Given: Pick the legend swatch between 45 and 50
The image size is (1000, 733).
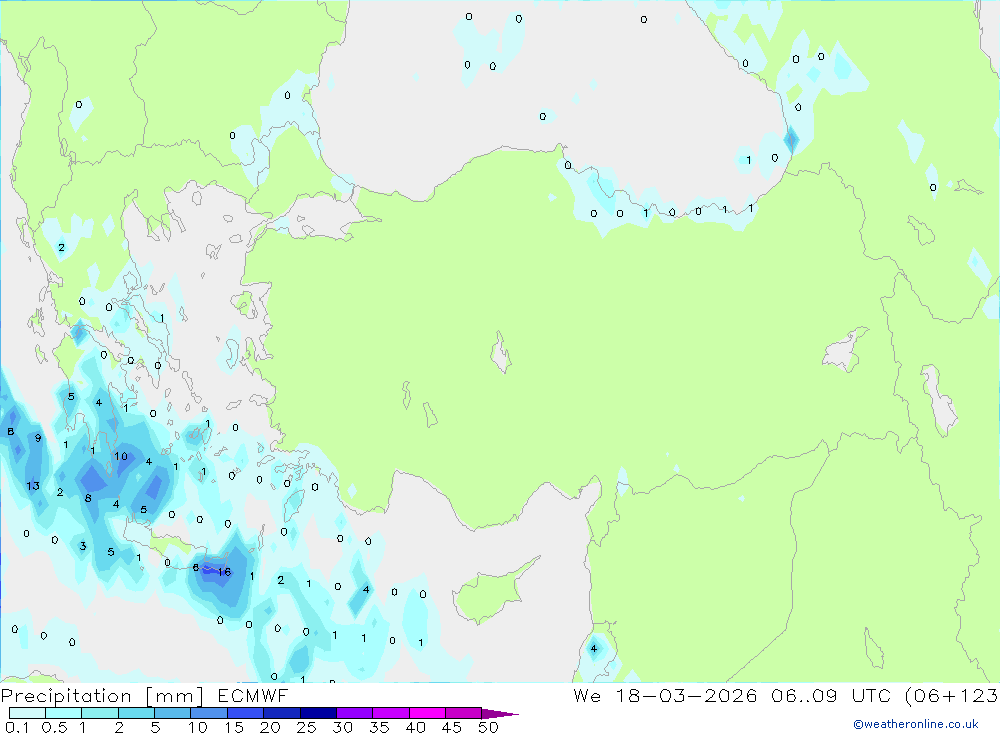Looking at the screenshot, I should [x=463, y=713].
